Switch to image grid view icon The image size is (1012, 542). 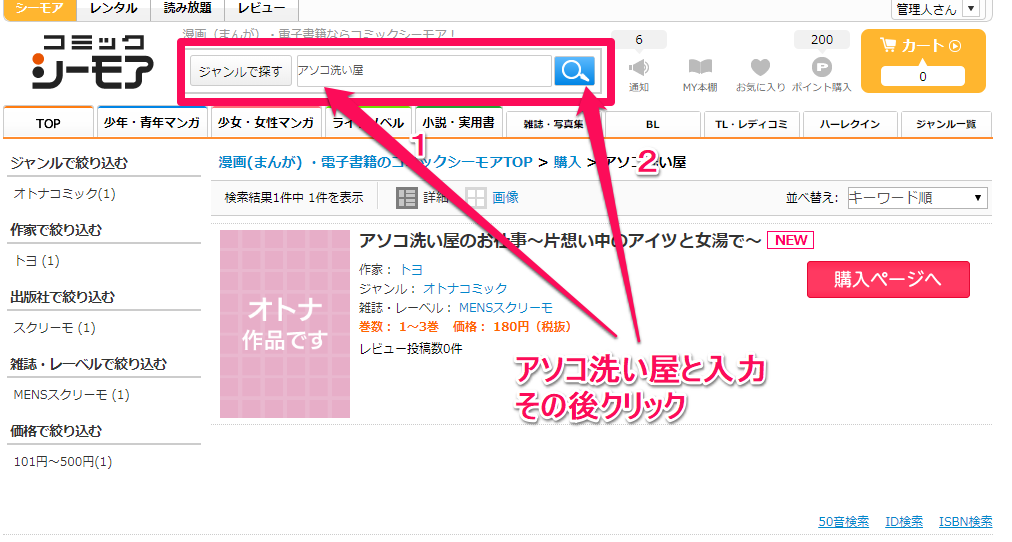click(476, 198)
